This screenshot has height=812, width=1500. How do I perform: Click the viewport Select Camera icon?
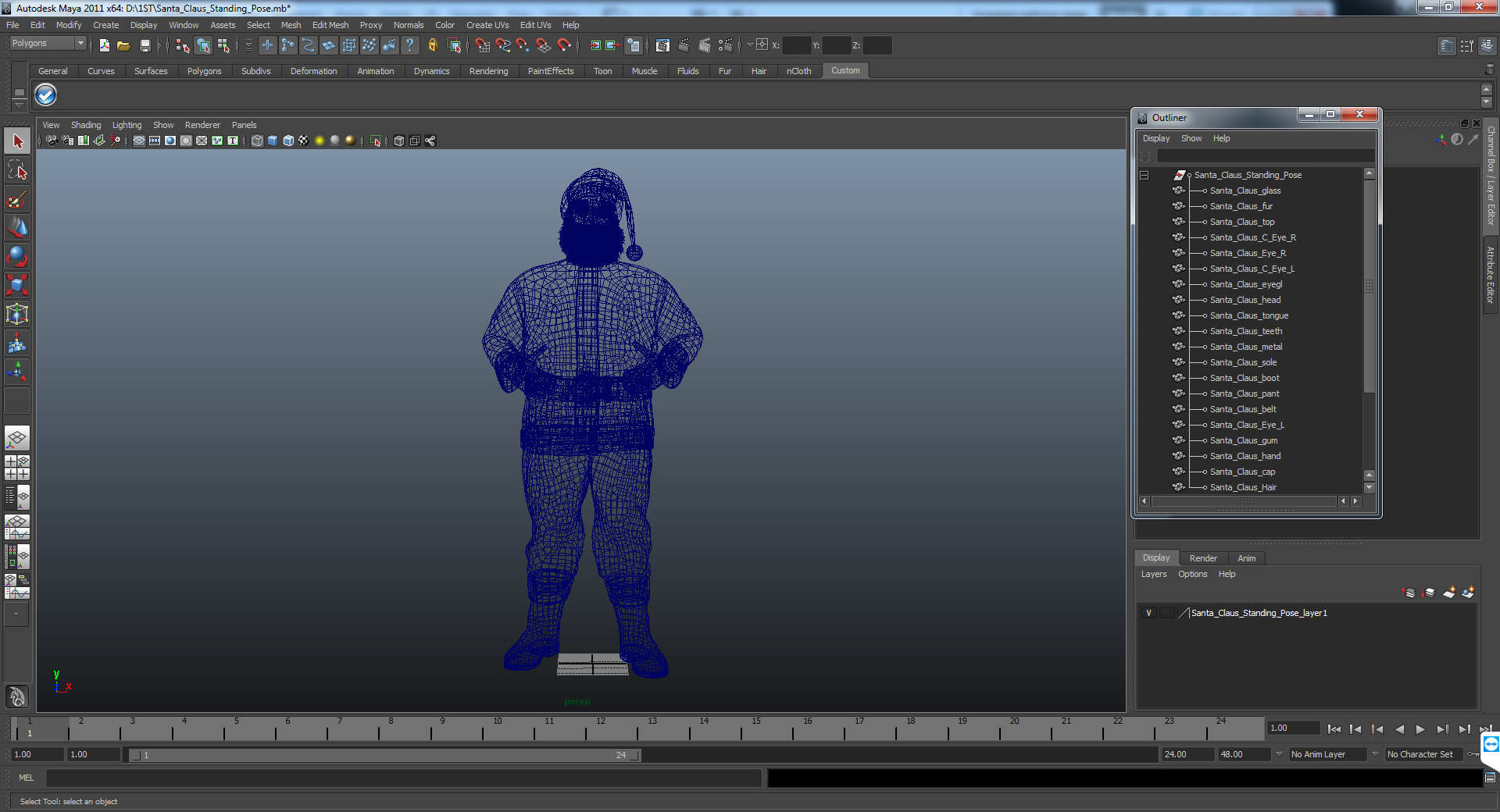click(x=52, y=141)
